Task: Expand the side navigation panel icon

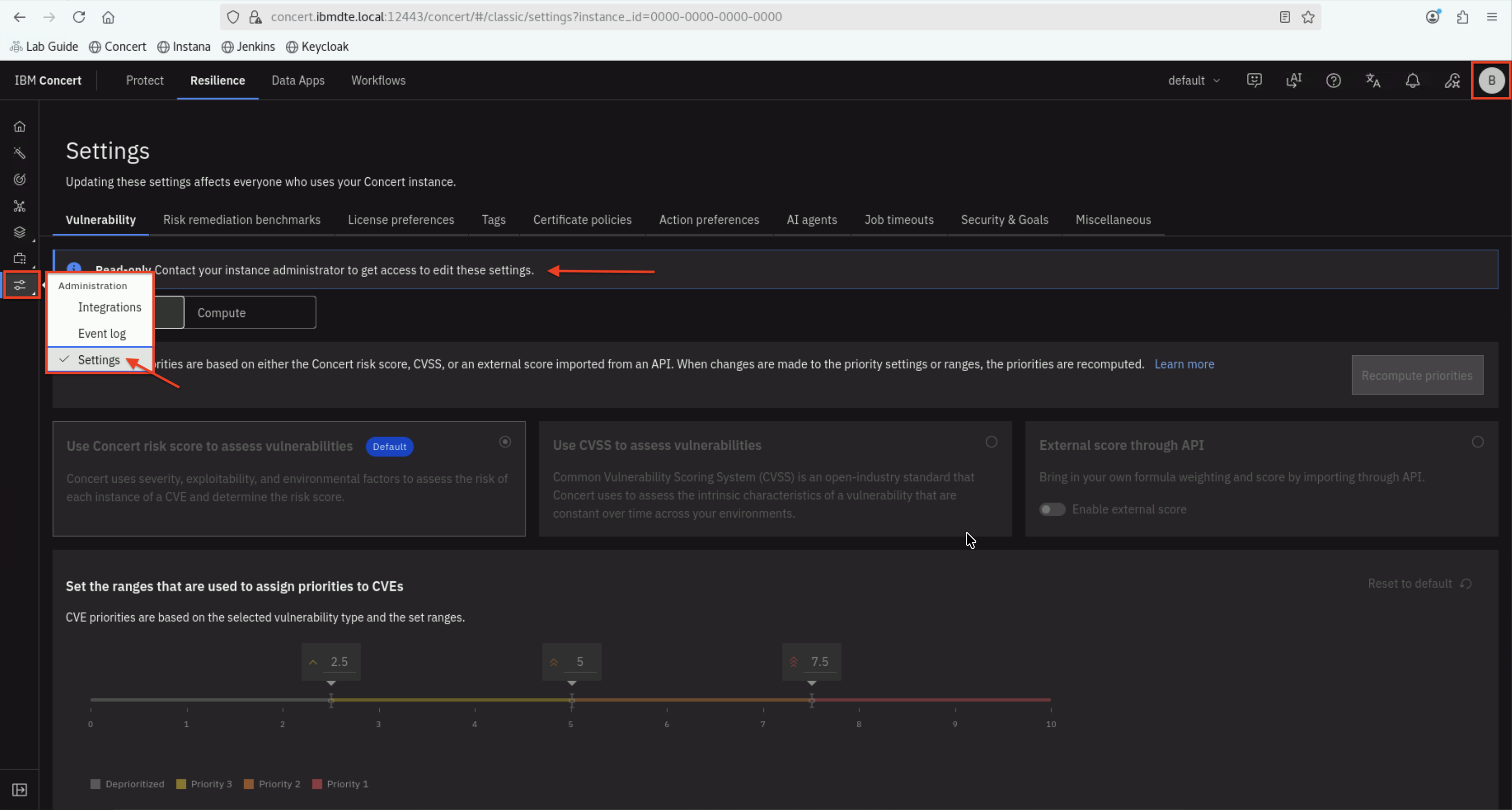Action: tap(19, 789)
